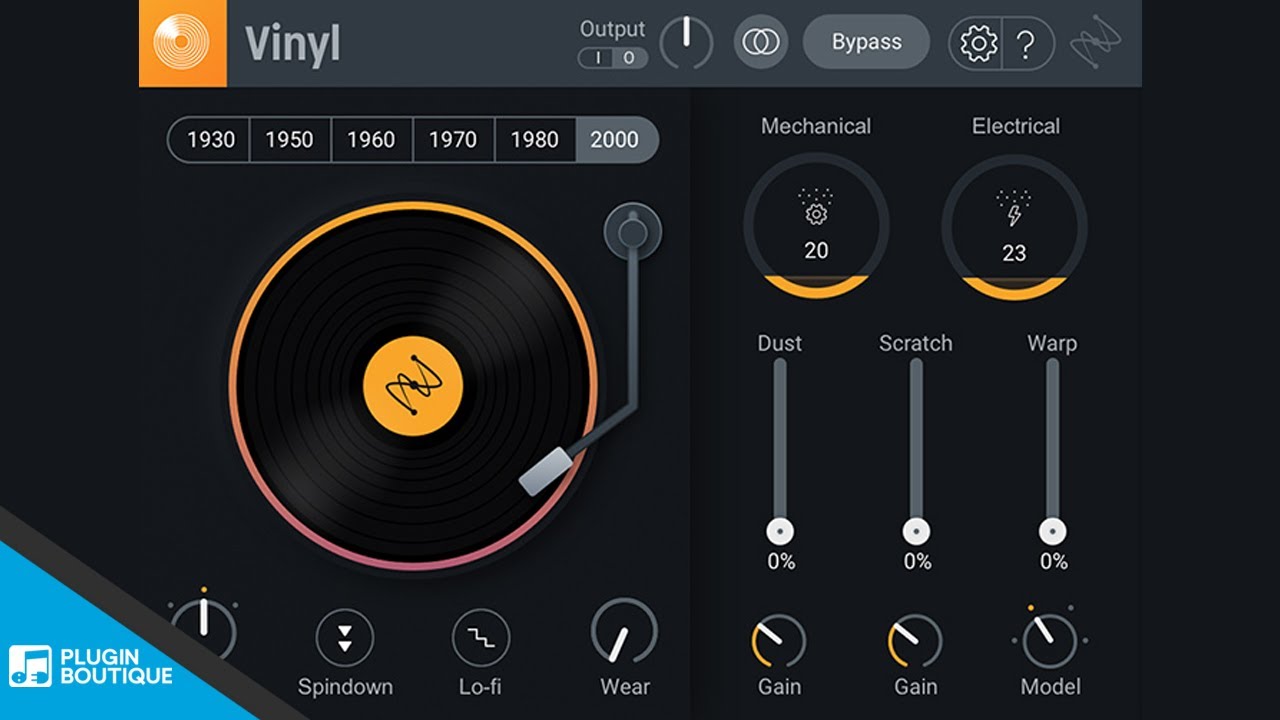Click the Scratch Gain knob
Screen dimensions: 1280x720
coord(915,642)
